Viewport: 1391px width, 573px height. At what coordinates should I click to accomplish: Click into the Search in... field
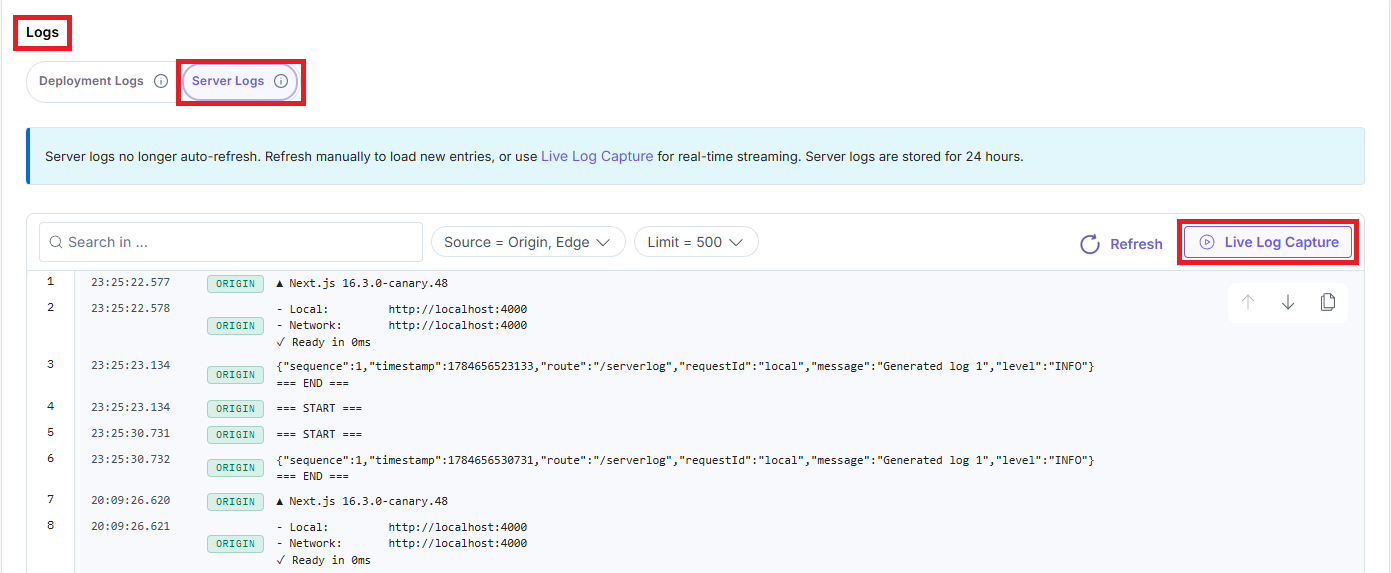[x=231, y=242]
